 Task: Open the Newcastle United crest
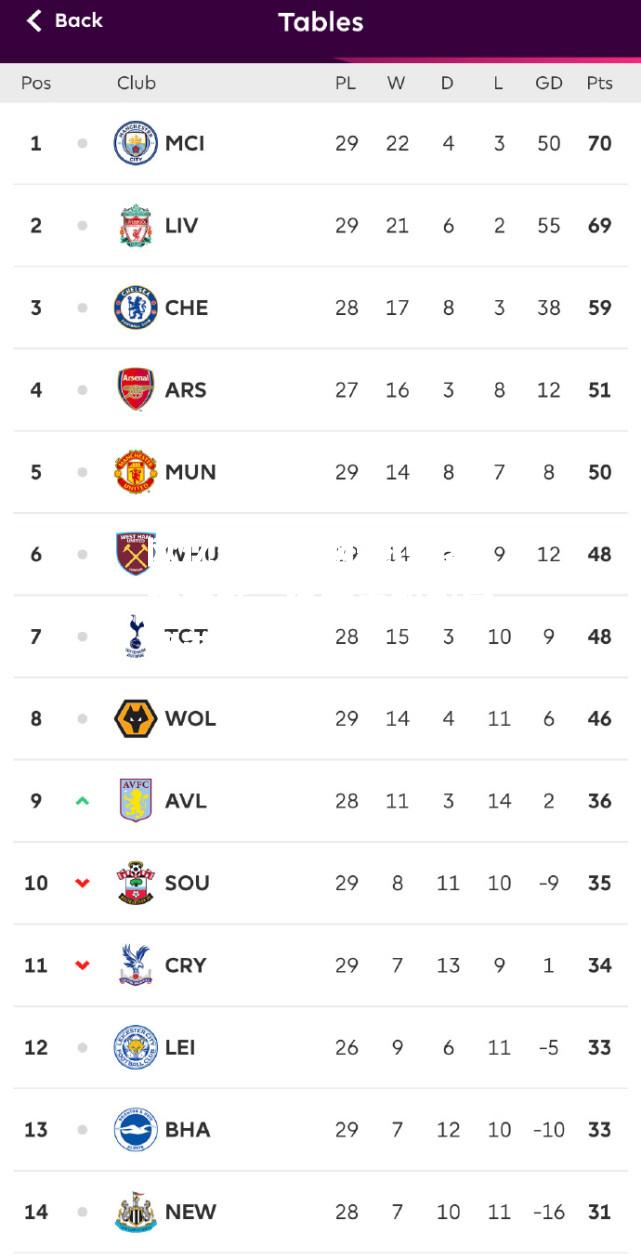click(135, 1212)
